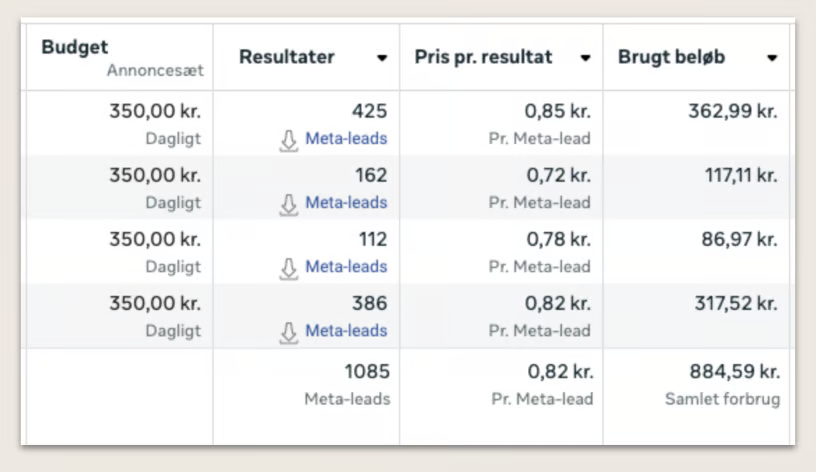Open the Meta-leads link under 425
Image resolution: width=816 pixels, height=472 pixels.
tap(346, 139)
